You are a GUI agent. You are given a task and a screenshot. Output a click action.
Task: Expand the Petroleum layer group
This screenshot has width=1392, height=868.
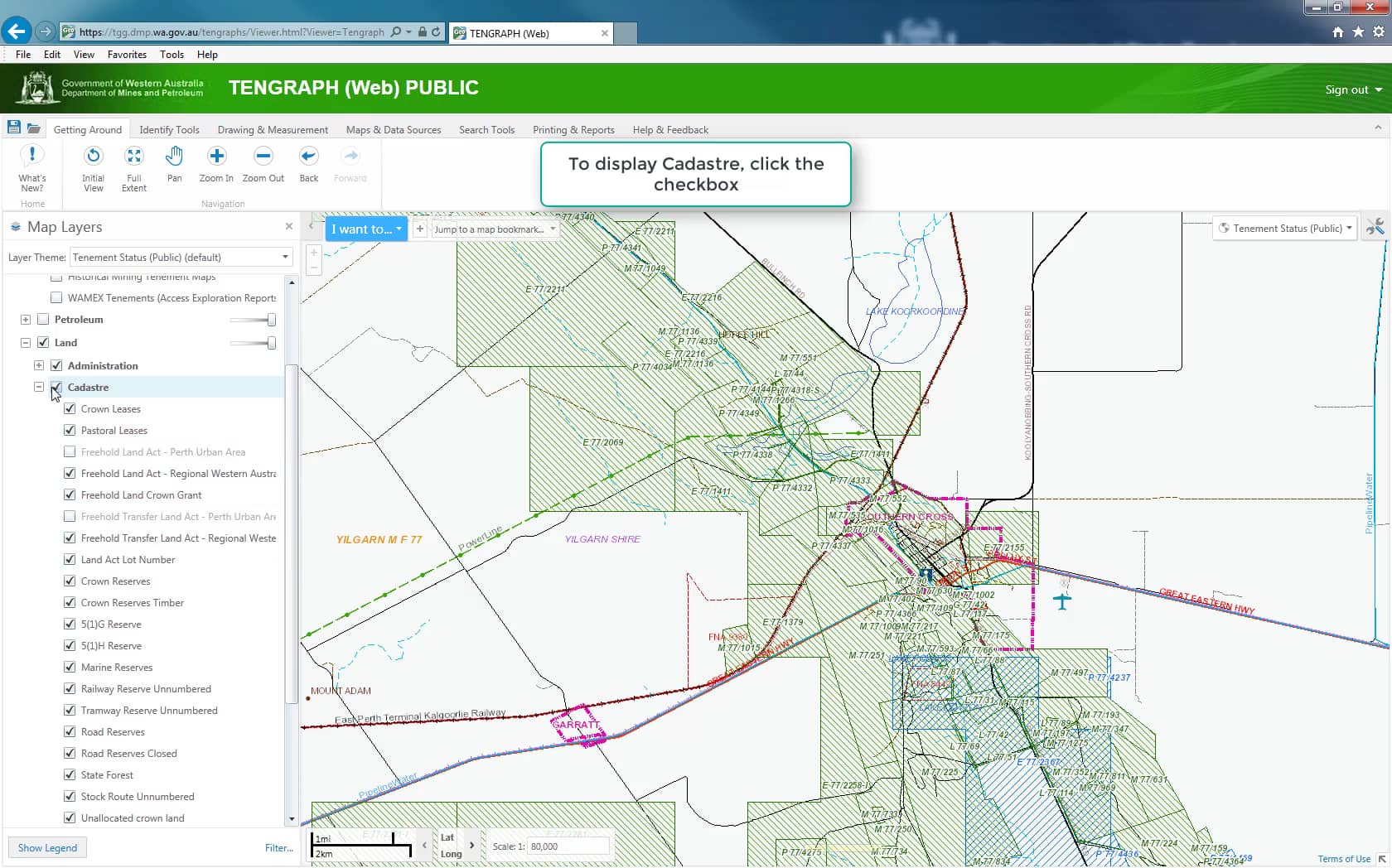pyautogui.click(x=25, y=319)
